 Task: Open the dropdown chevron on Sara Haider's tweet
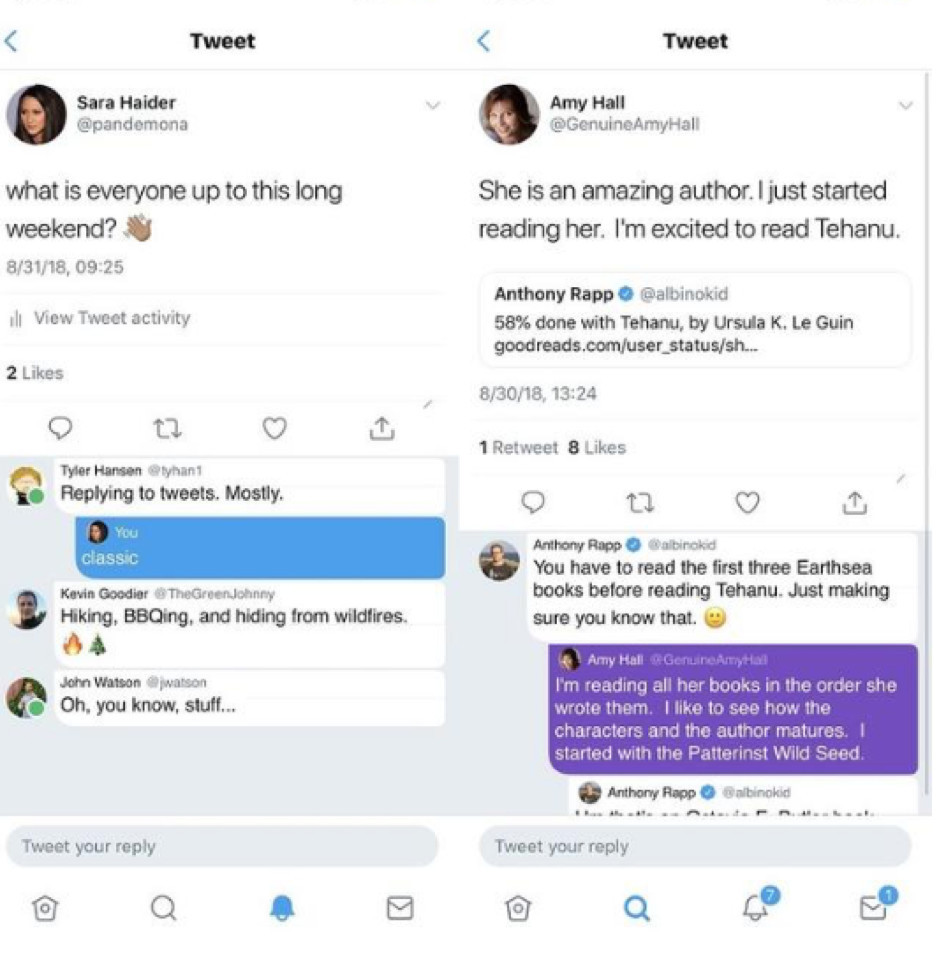tap(432, 105)
